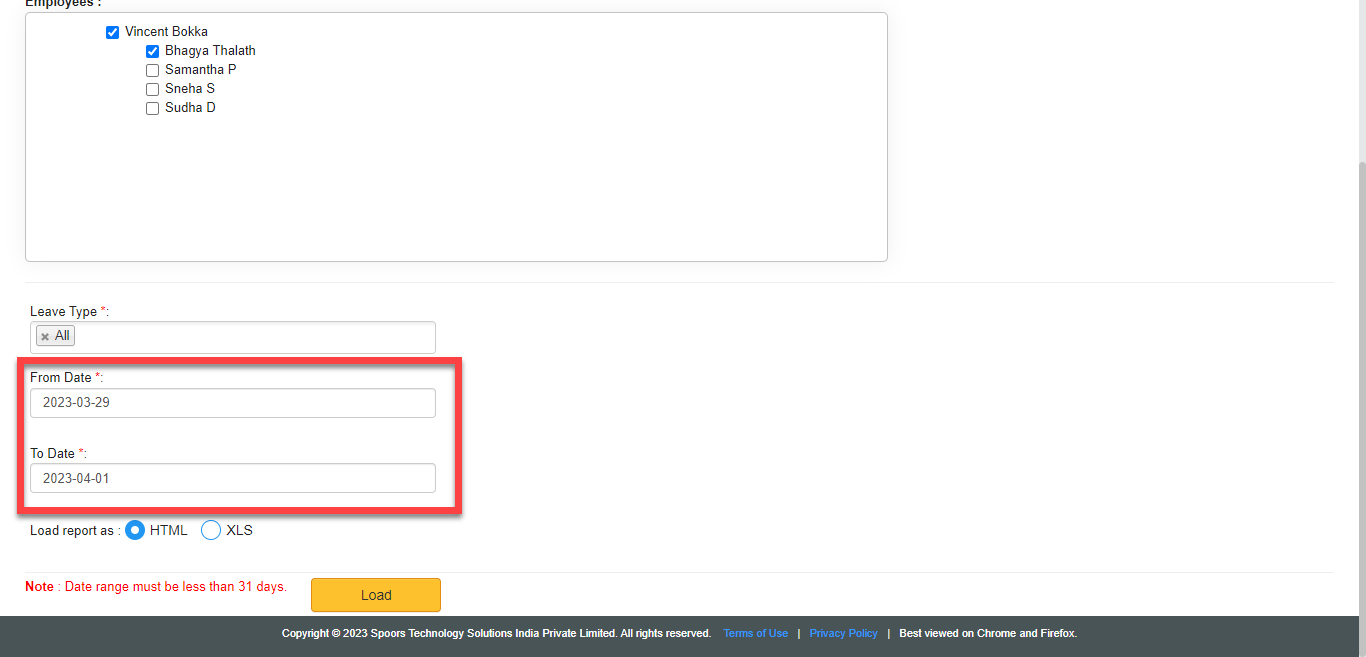
Task: Click the Vincent Bokka name label
Action: pyautogui.click(x=166, y=32)
